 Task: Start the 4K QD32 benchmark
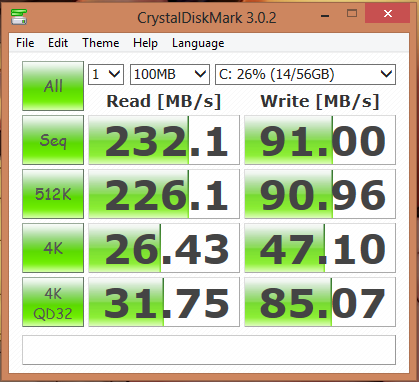coord(53,302)
